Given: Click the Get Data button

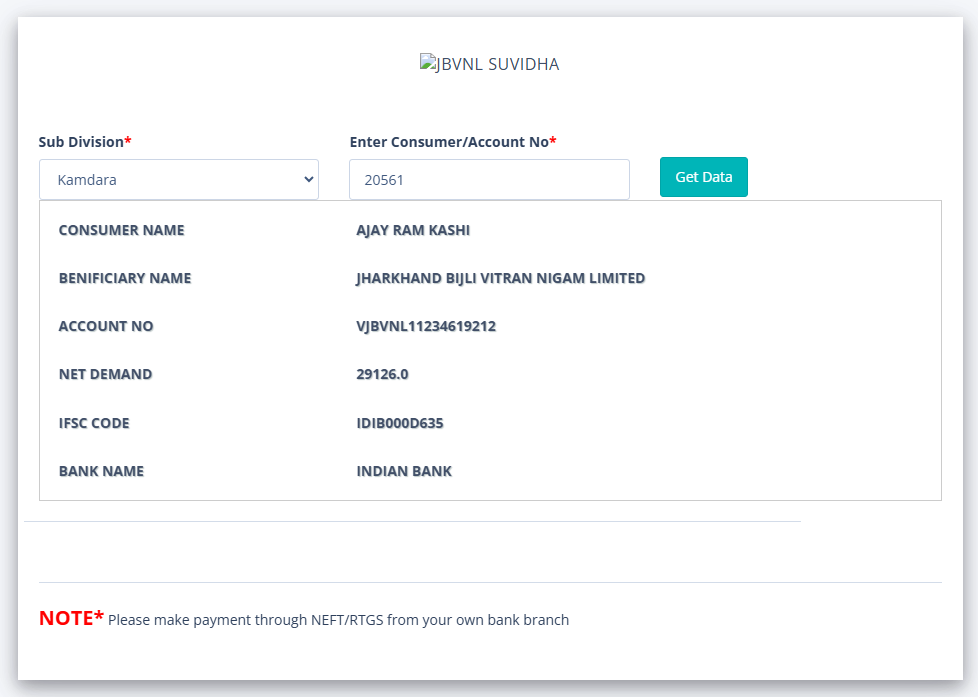Looking at the screenshot, I should [704, 177].
